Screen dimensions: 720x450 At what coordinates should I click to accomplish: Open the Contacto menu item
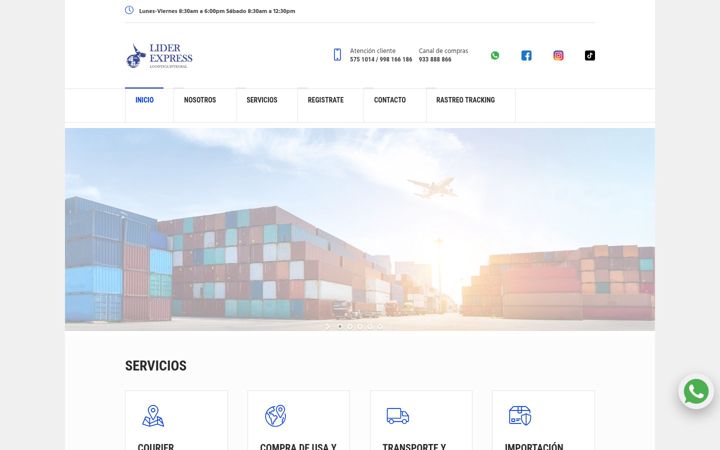(389, 100)
